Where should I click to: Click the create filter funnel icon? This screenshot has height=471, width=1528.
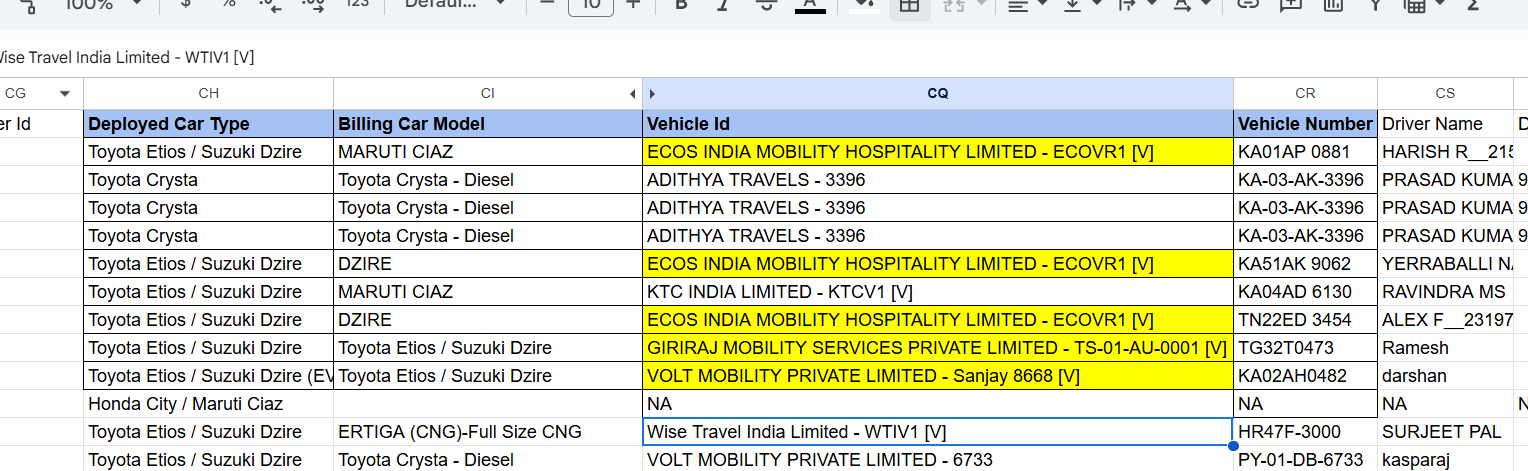coord(1375,4)
